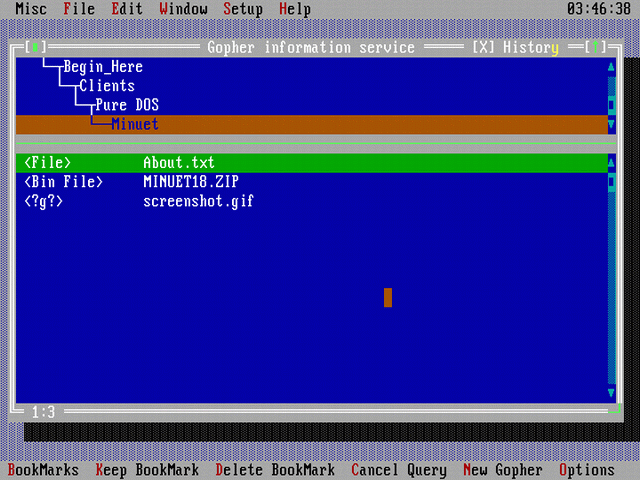Select the screenshot.gif list entry
640x480 pixels.
198,200
